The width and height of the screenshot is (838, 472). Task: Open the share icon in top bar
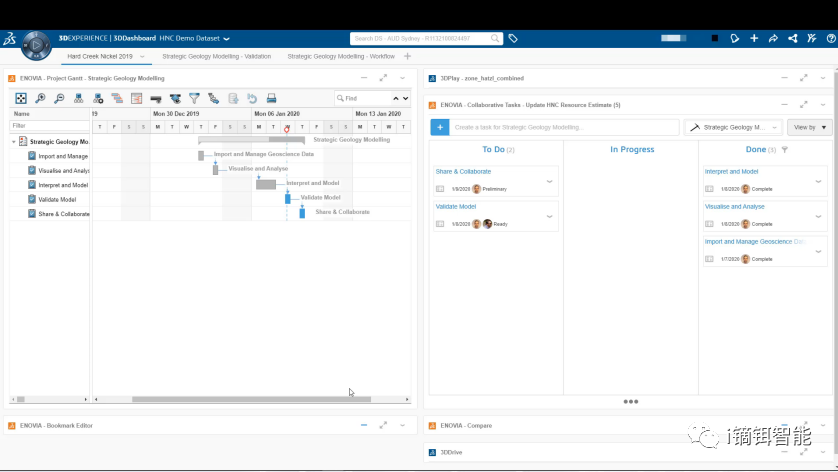coord(773,38)
